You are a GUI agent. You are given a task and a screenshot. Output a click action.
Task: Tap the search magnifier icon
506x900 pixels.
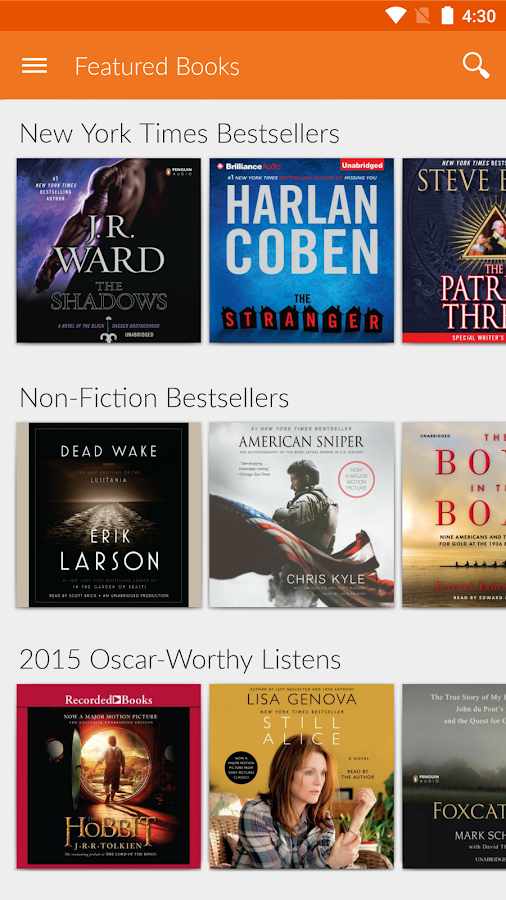476,65
